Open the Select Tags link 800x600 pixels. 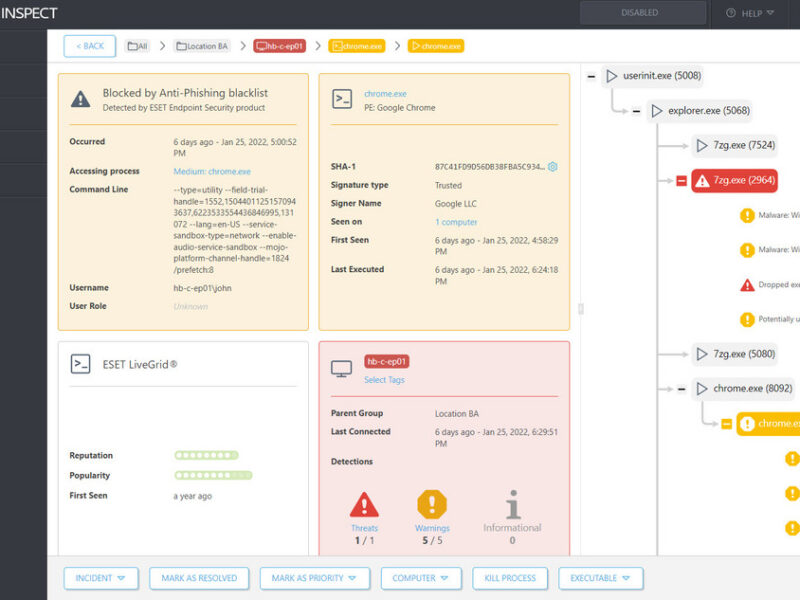[384, 380]
